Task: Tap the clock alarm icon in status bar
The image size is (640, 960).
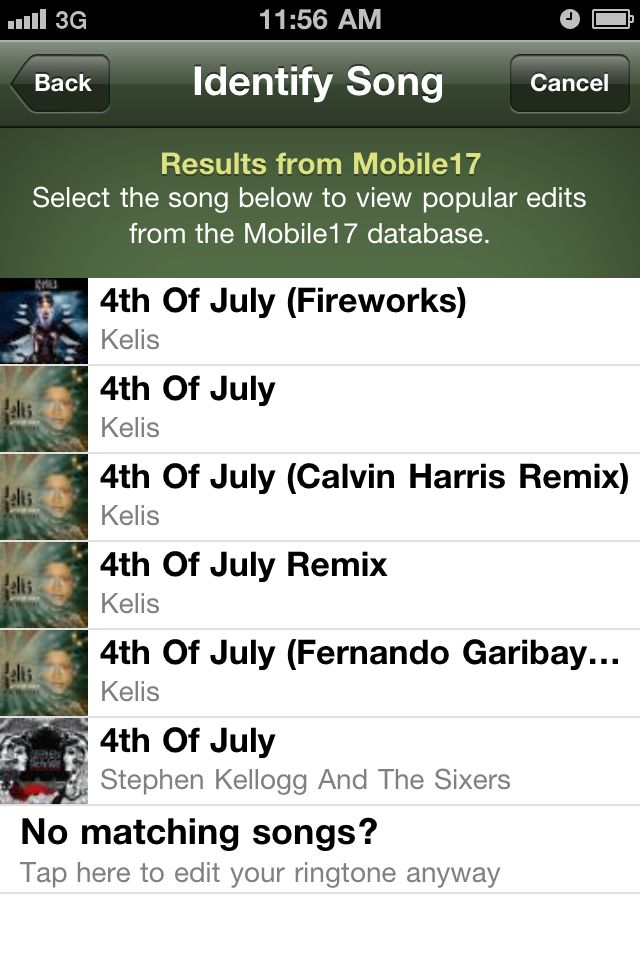Action: (570, 20)
